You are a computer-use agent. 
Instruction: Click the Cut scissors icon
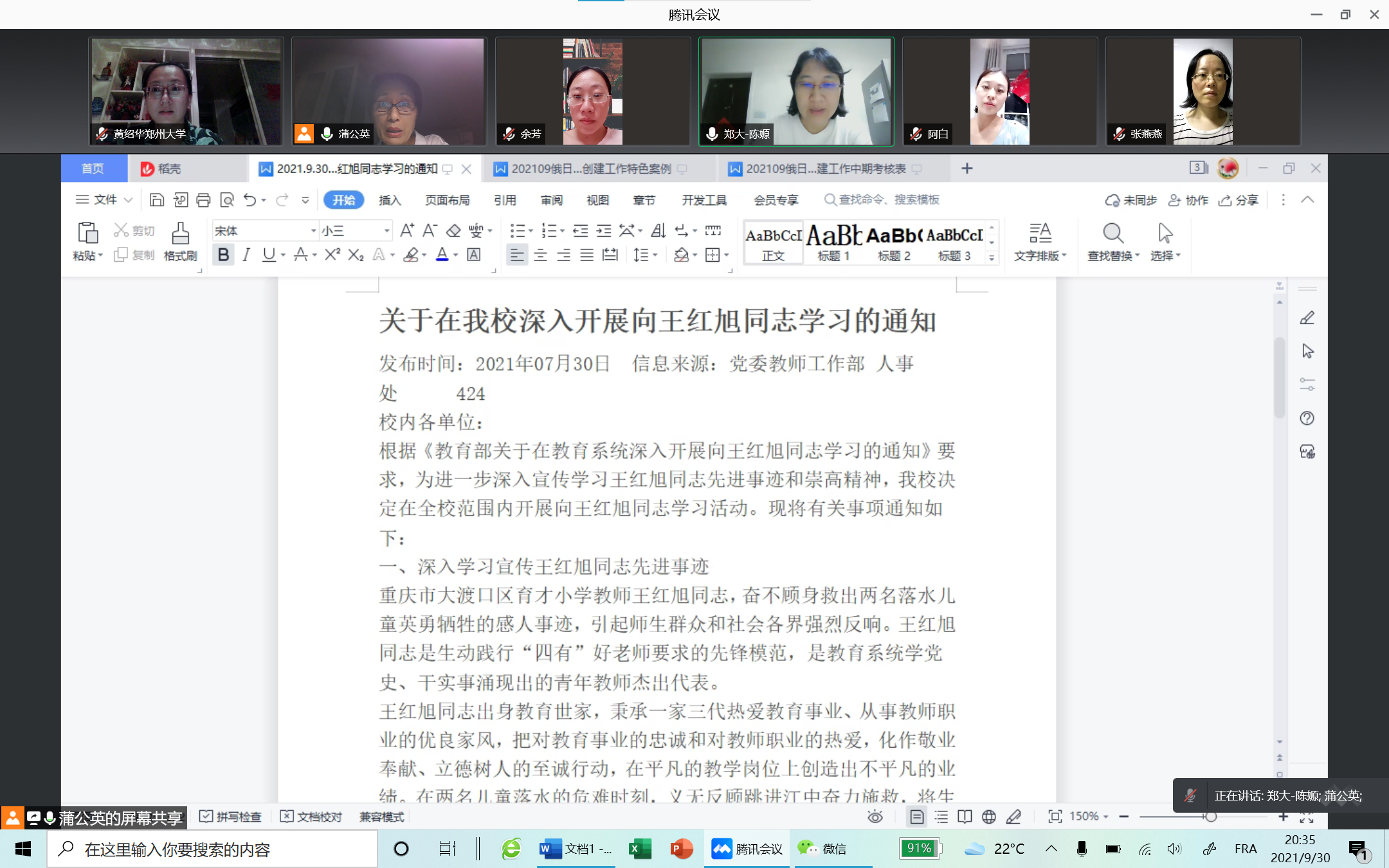click(x=121, y=230)
